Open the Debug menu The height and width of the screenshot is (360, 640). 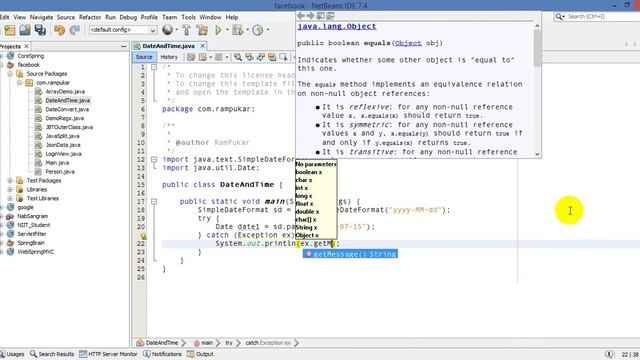(128, 17)
